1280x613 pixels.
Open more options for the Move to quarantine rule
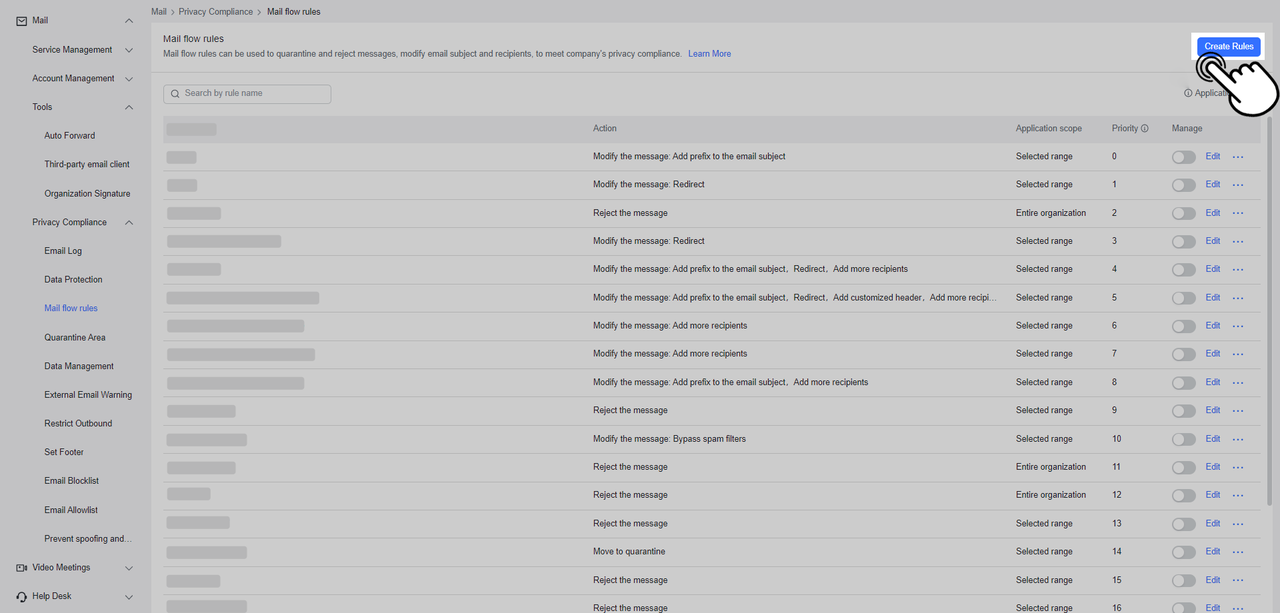(x=1238, y=551)
